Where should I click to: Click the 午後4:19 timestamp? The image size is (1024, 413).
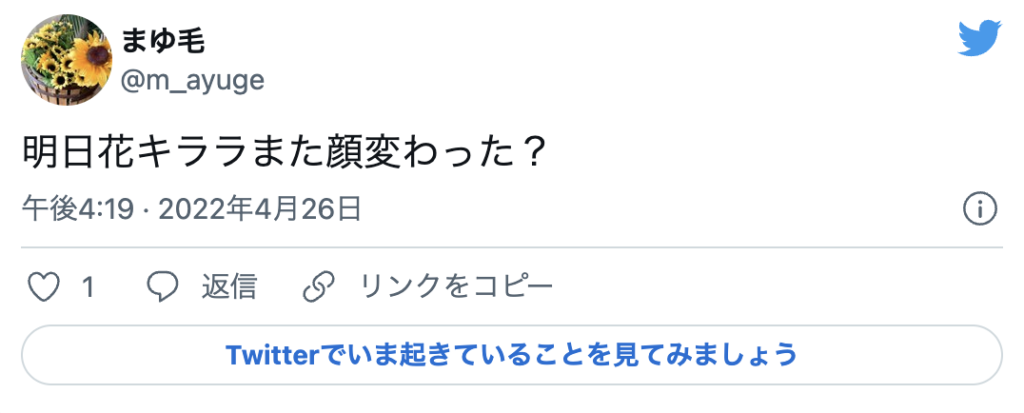click(78, 210)
